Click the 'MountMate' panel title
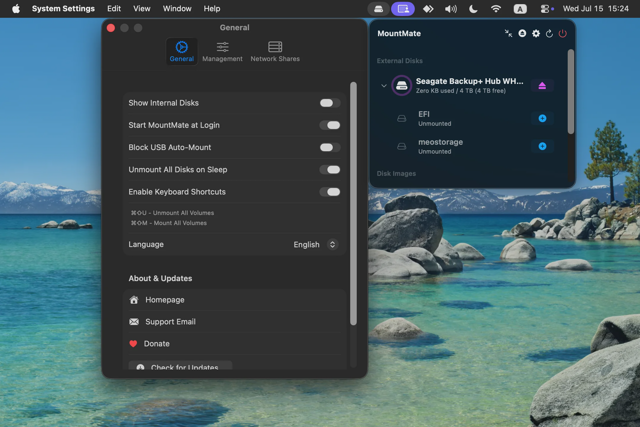 399,33
